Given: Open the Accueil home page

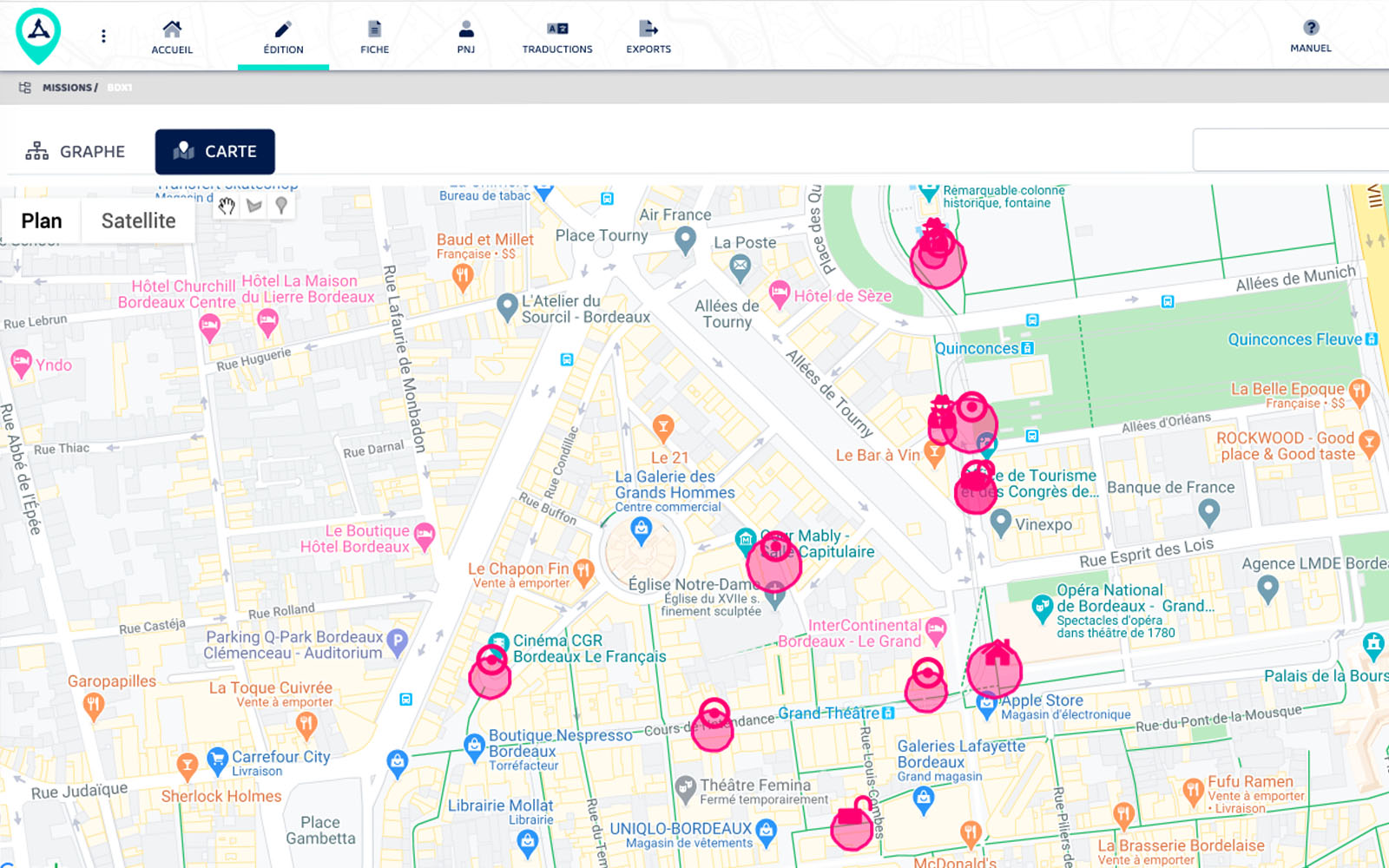Looking at the screenshot, I should click(172, 37).
